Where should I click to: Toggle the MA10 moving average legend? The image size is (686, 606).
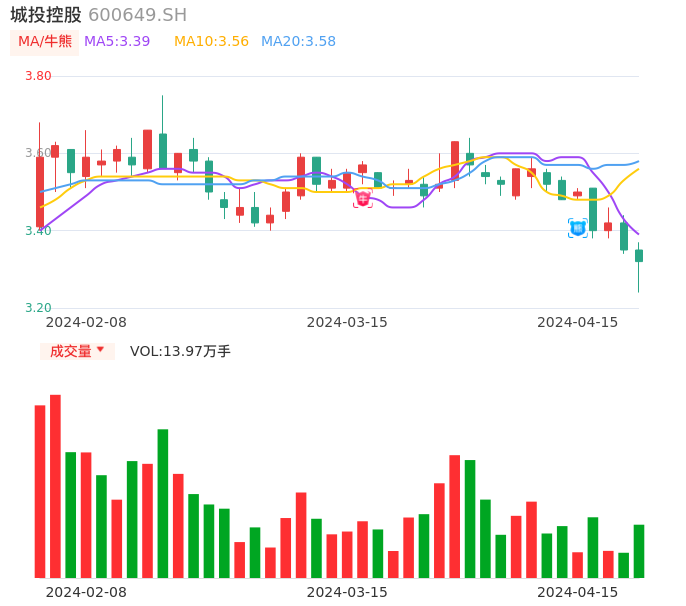[211, 42]
